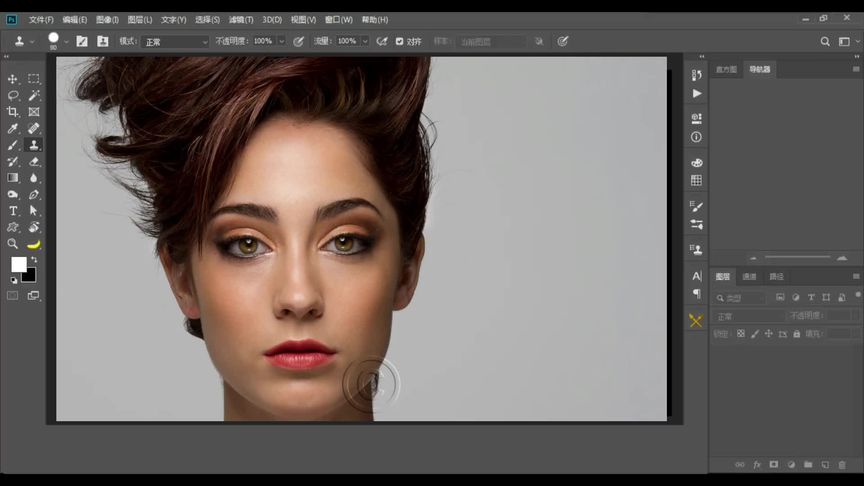This screenshot has width=864, height=486.
Task: Toggle pressure for opacity button
Action: point(297,41)
